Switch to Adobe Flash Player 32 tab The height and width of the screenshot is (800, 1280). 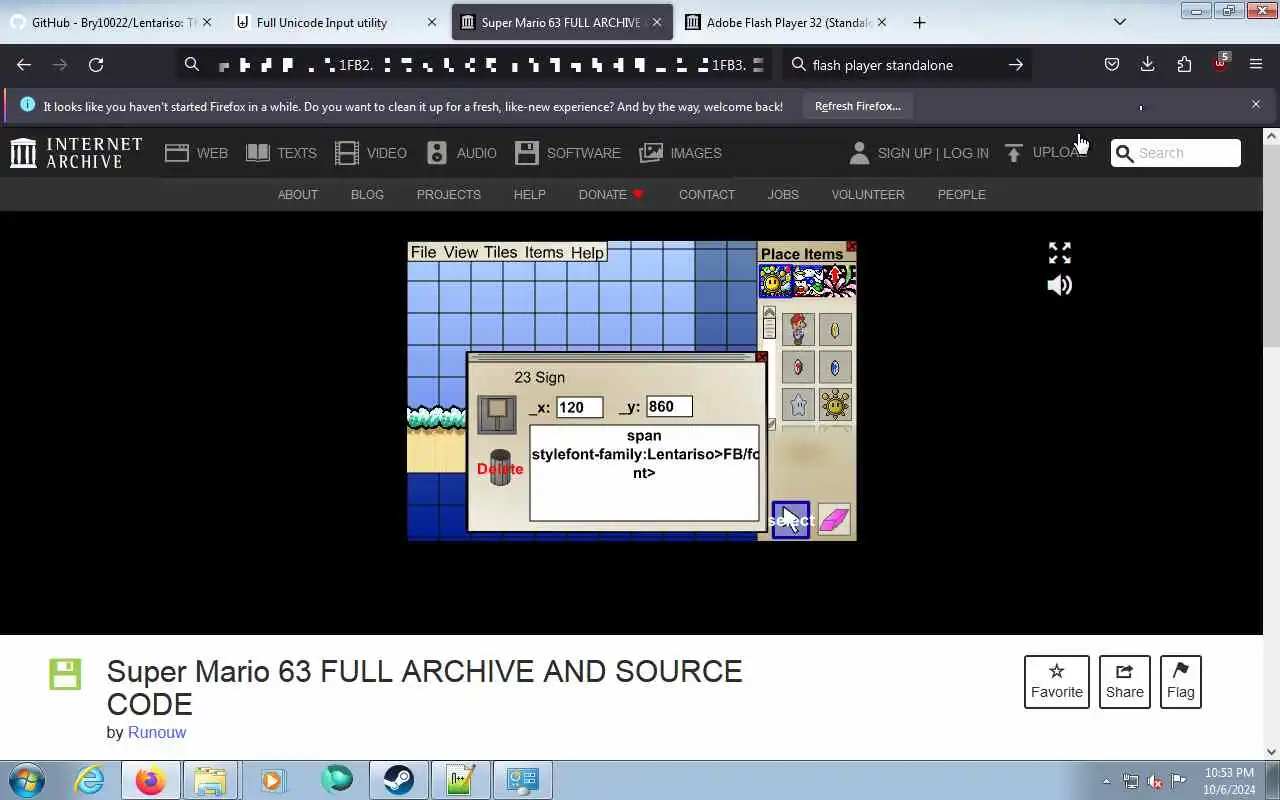coord(786,22)
